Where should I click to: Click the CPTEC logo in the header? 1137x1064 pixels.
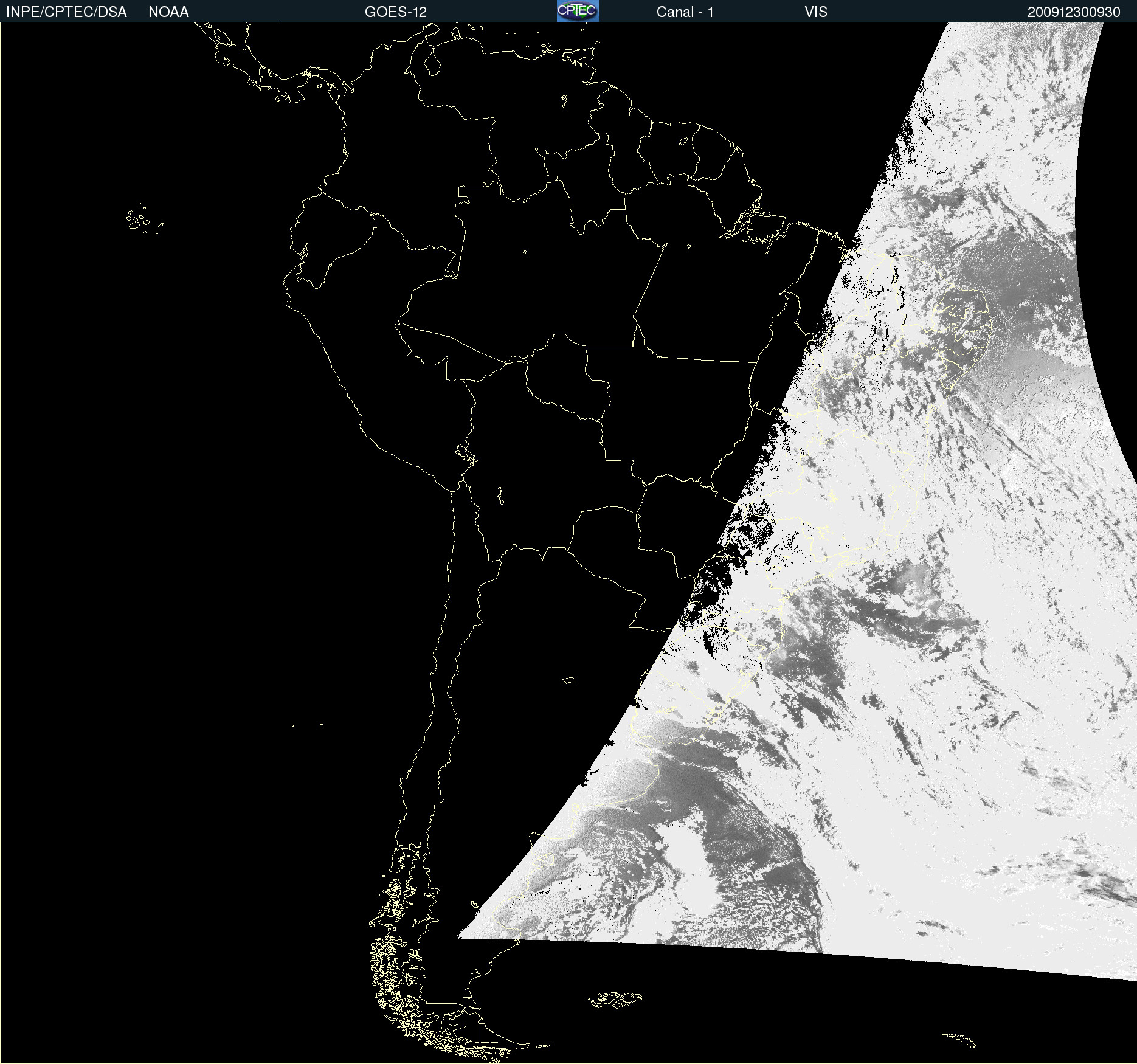pyautogui.click(x=578, y=11)
